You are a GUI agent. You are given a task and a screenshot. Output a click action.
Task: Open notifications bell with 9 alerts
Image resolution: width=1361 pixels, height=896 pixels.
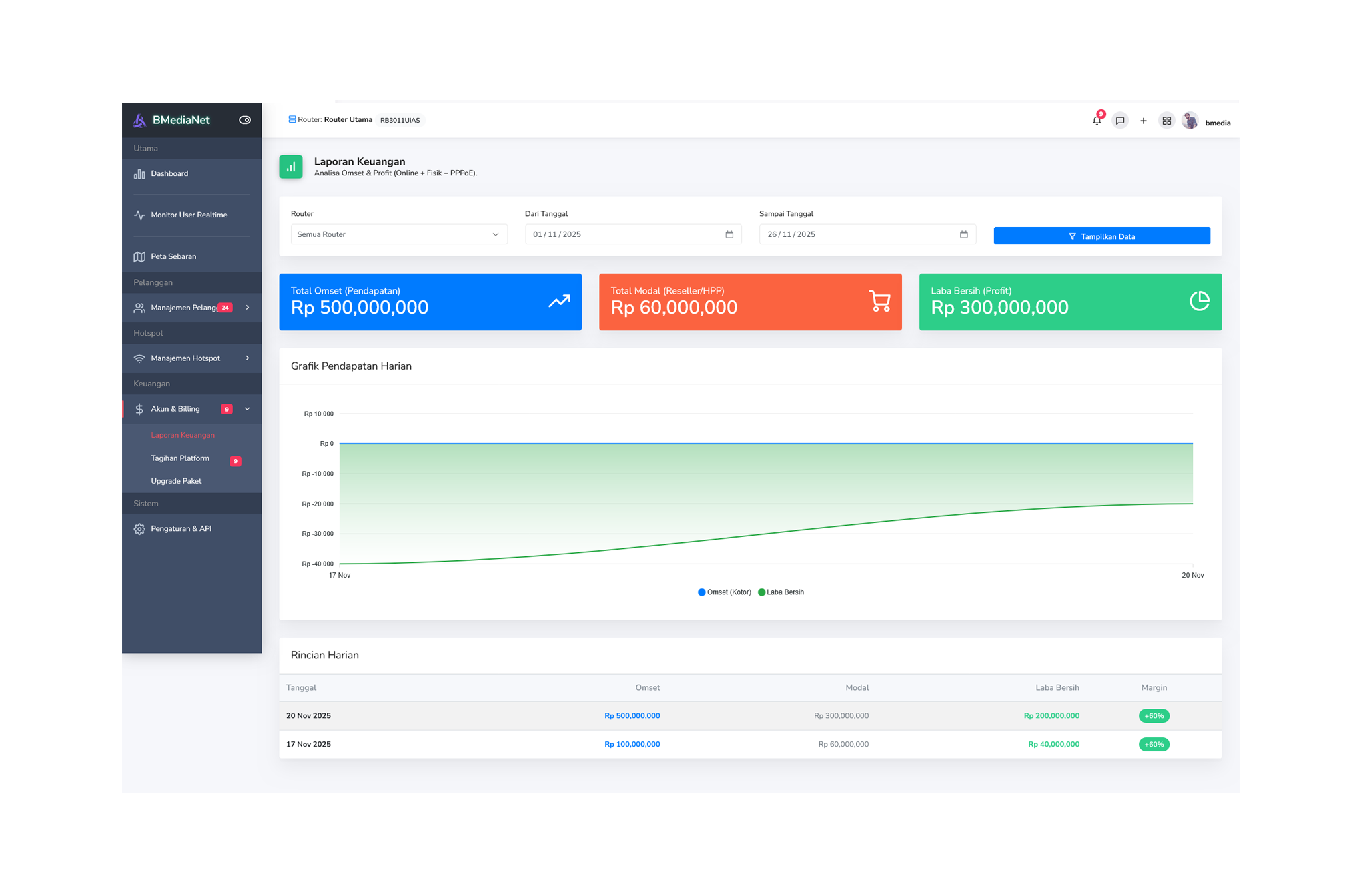tap(1096, 121)
